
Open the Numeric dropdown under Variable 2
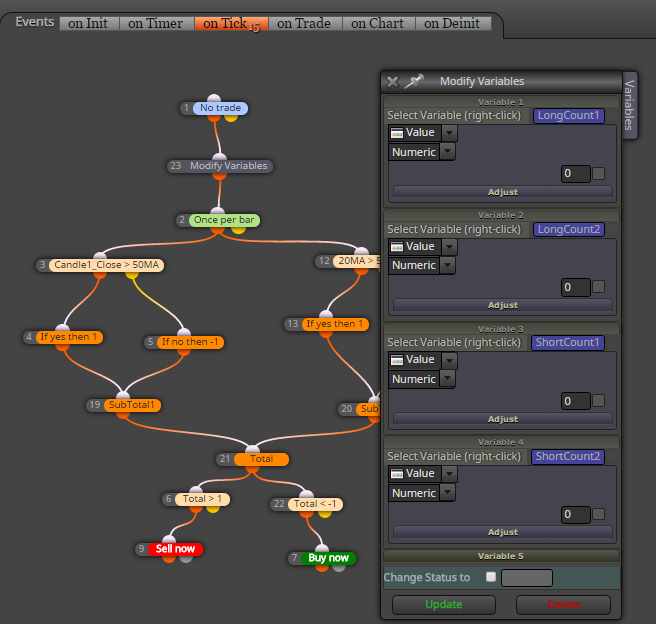coord(447,265)
